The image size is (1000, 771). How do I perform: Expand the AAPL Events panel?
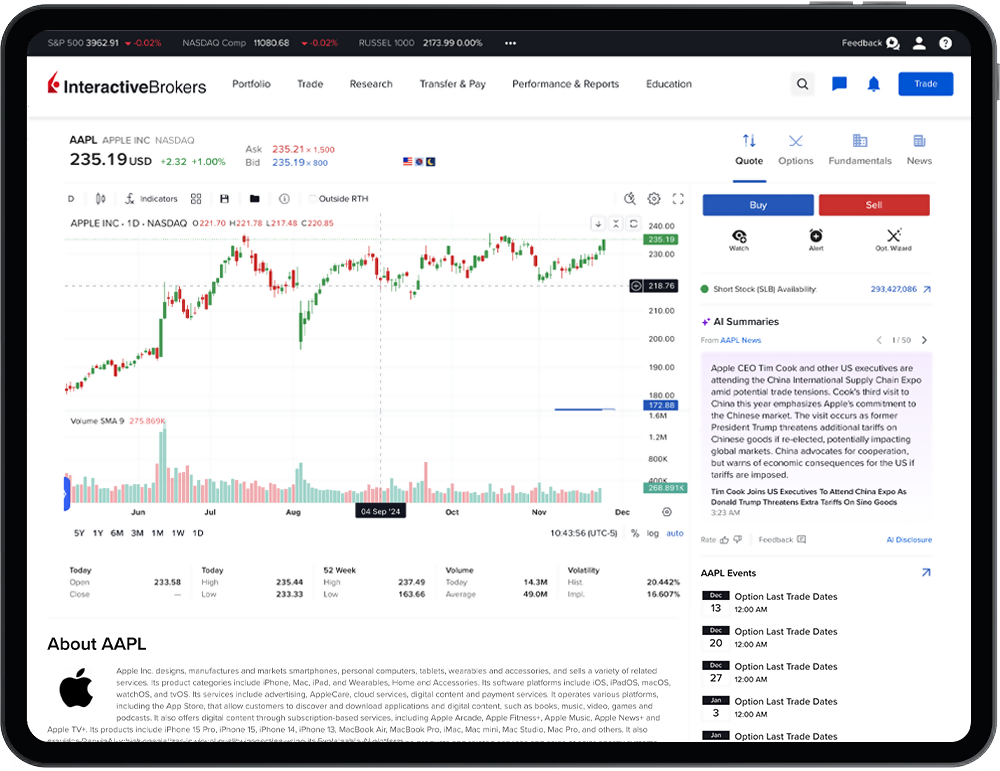(926, 572)
